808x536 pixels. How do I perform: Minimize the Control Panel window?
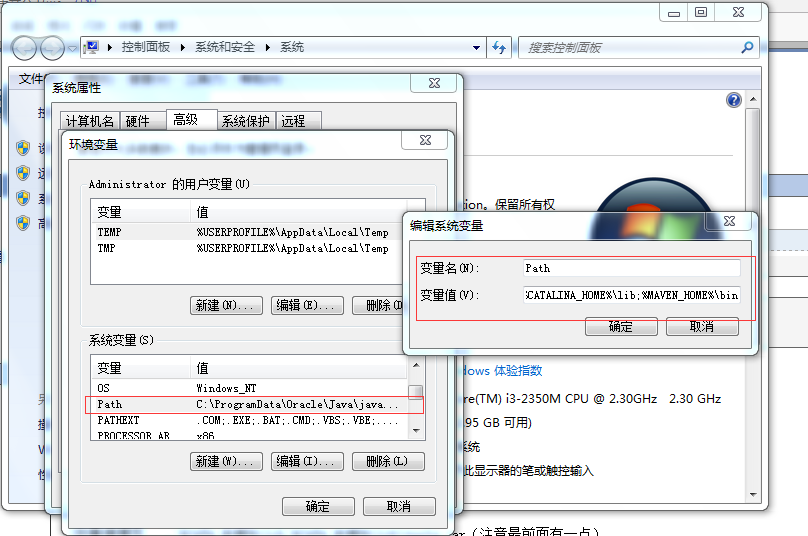674,12
